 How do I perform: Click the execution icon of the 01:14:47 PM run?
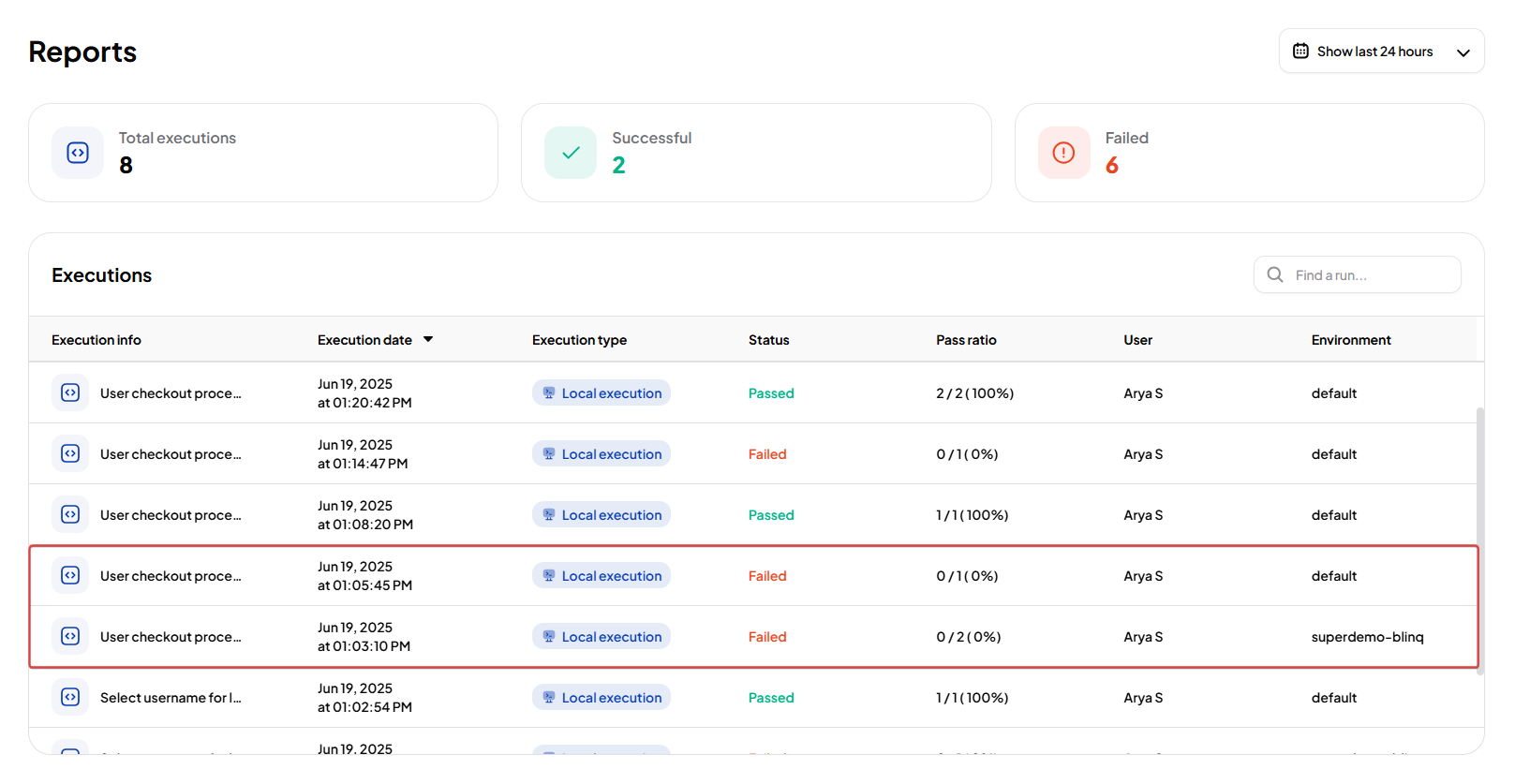pyautogui.click(x=70, y=453)
